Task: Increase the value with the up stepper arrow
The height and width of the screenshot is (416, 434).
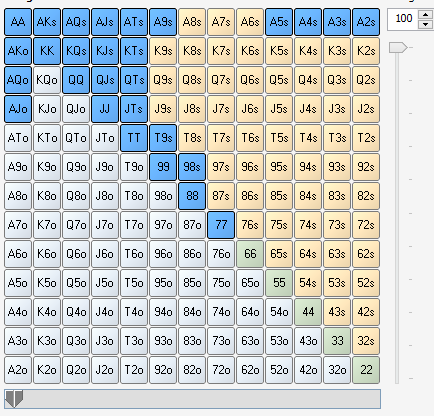Action: click(425, 14)
